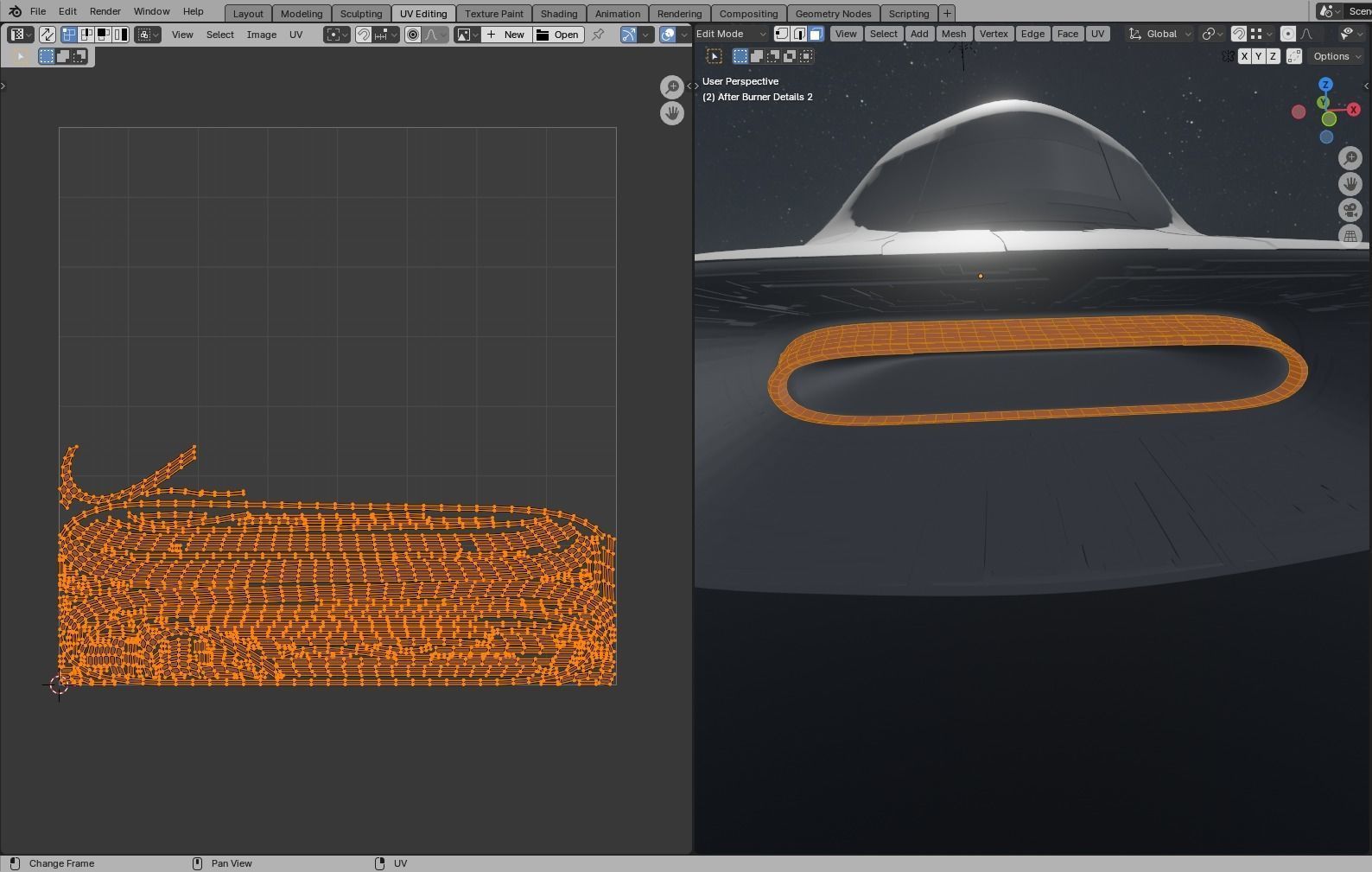Open the UV editor pivot point dropdown
The width and height of the screenshot is (1372, 872).
click(337, 35)
